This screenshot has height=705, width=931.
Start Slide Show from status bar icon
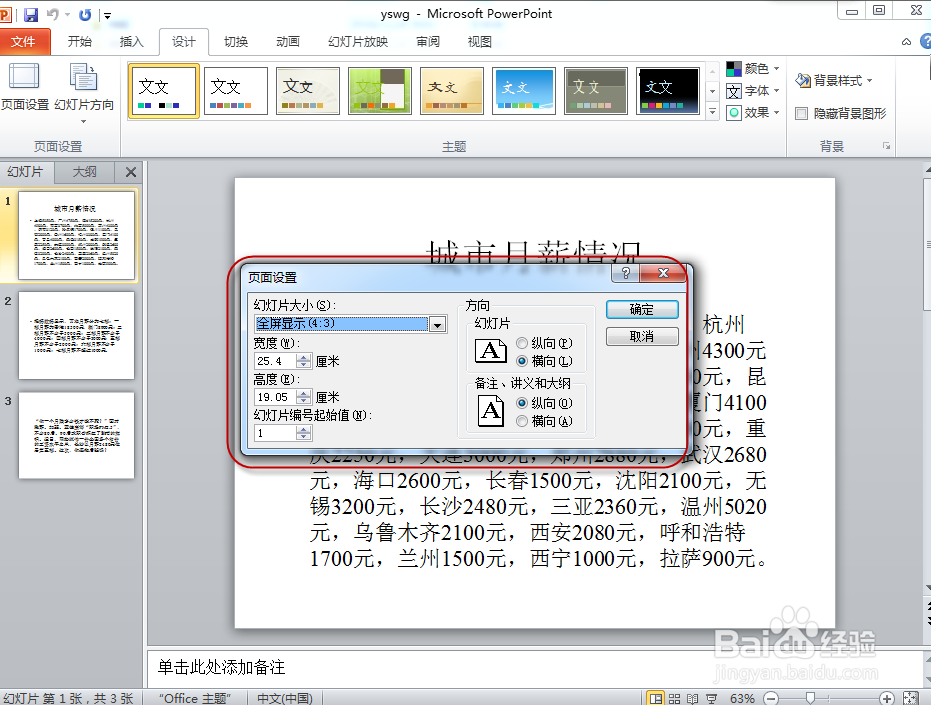tap(712, 697)
